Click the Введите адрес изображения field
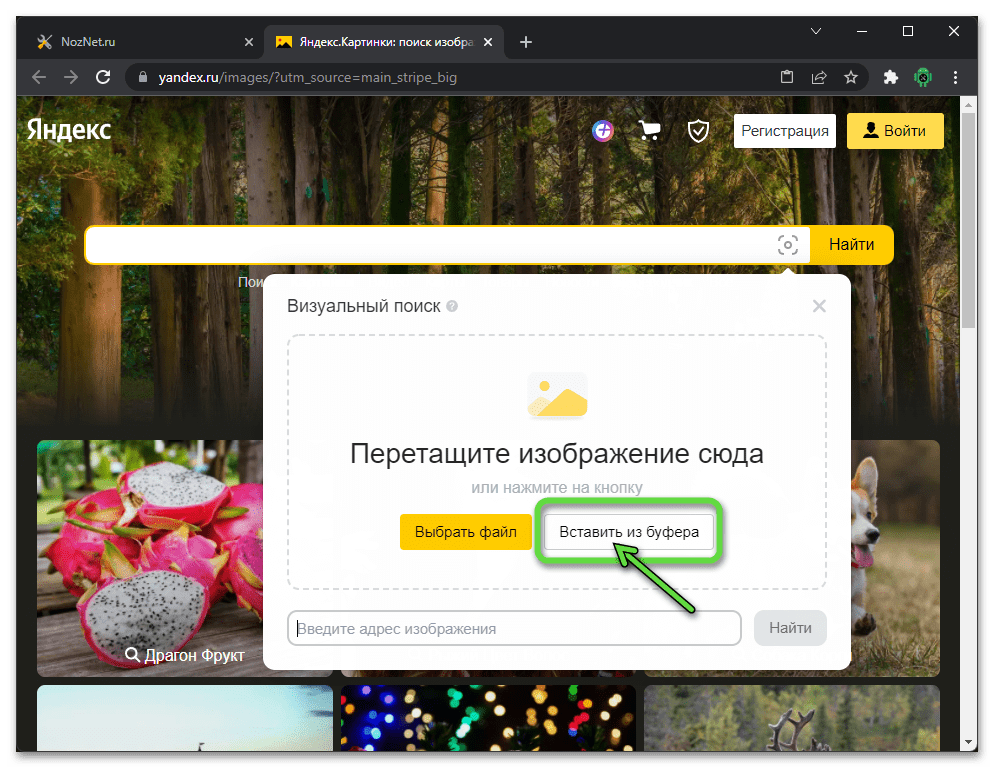The width and height of the screenshot is (994, 768). [x=514, y=628]
